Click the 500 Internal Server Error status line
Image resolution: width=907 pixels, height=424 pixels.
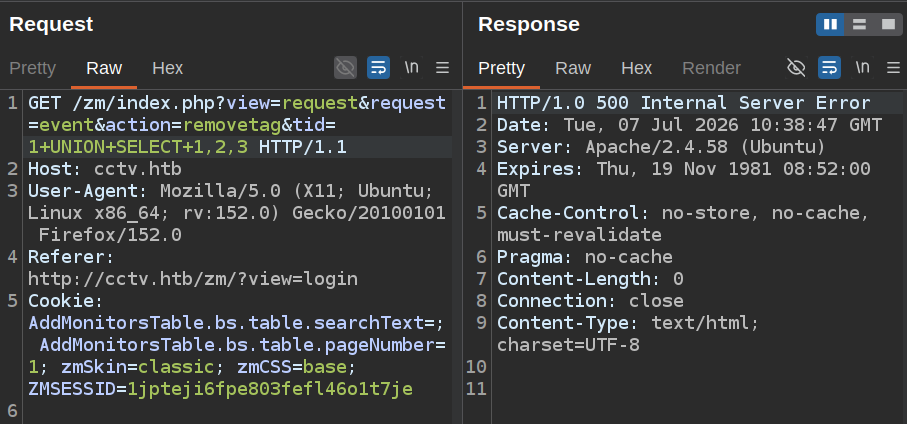pyautogui.click(x=684, y=103)
